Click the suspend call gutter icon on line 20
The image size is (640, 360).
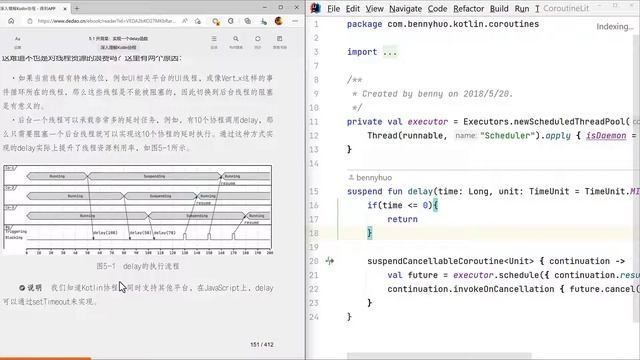tap(329, 261)
